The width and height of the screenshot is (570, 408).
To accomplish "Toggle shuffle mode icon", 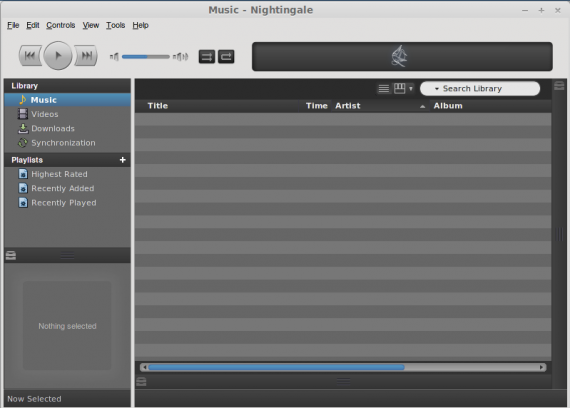I will tap(207, 57).
